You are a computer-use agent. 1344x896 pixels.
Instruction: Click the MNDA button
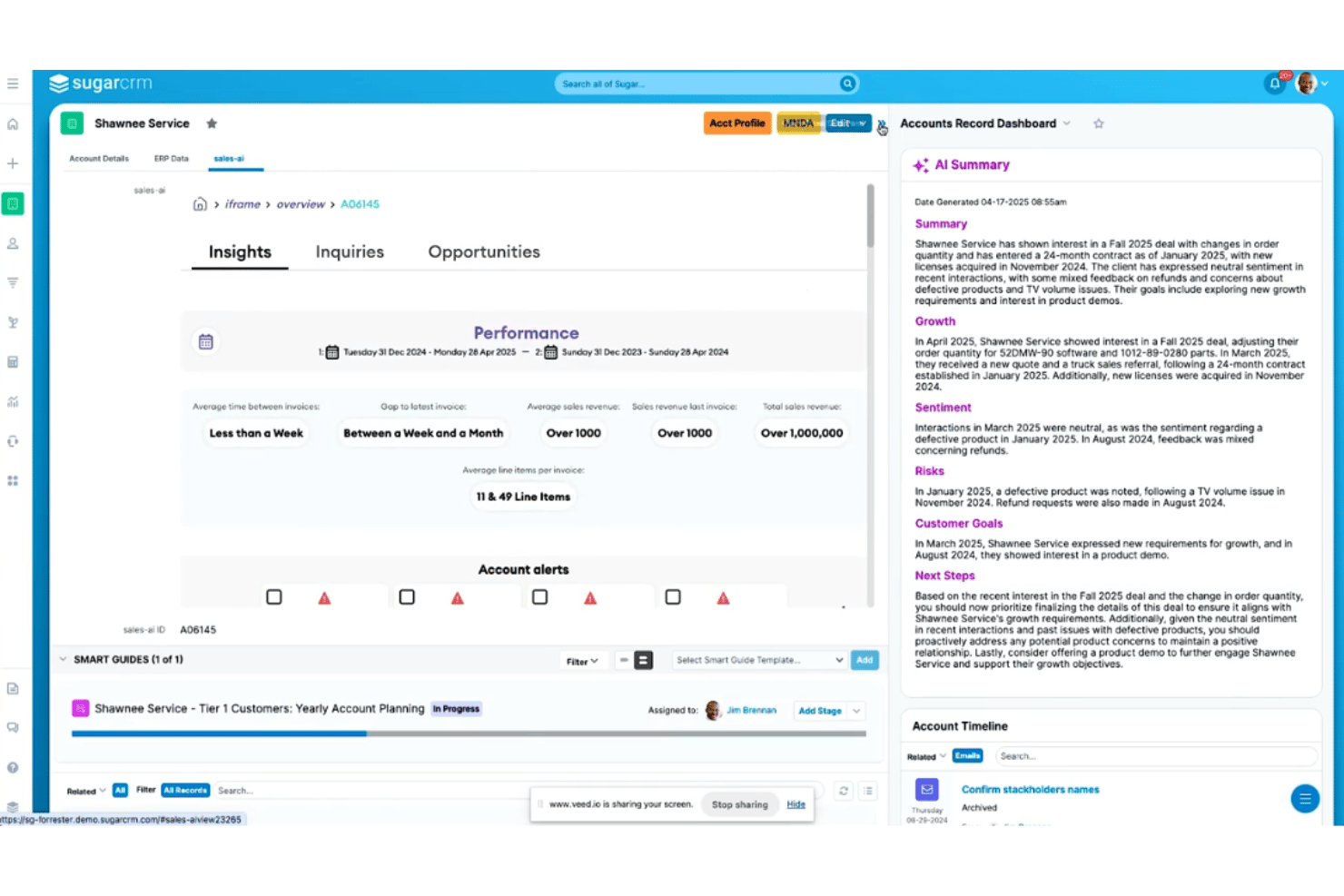798,123
